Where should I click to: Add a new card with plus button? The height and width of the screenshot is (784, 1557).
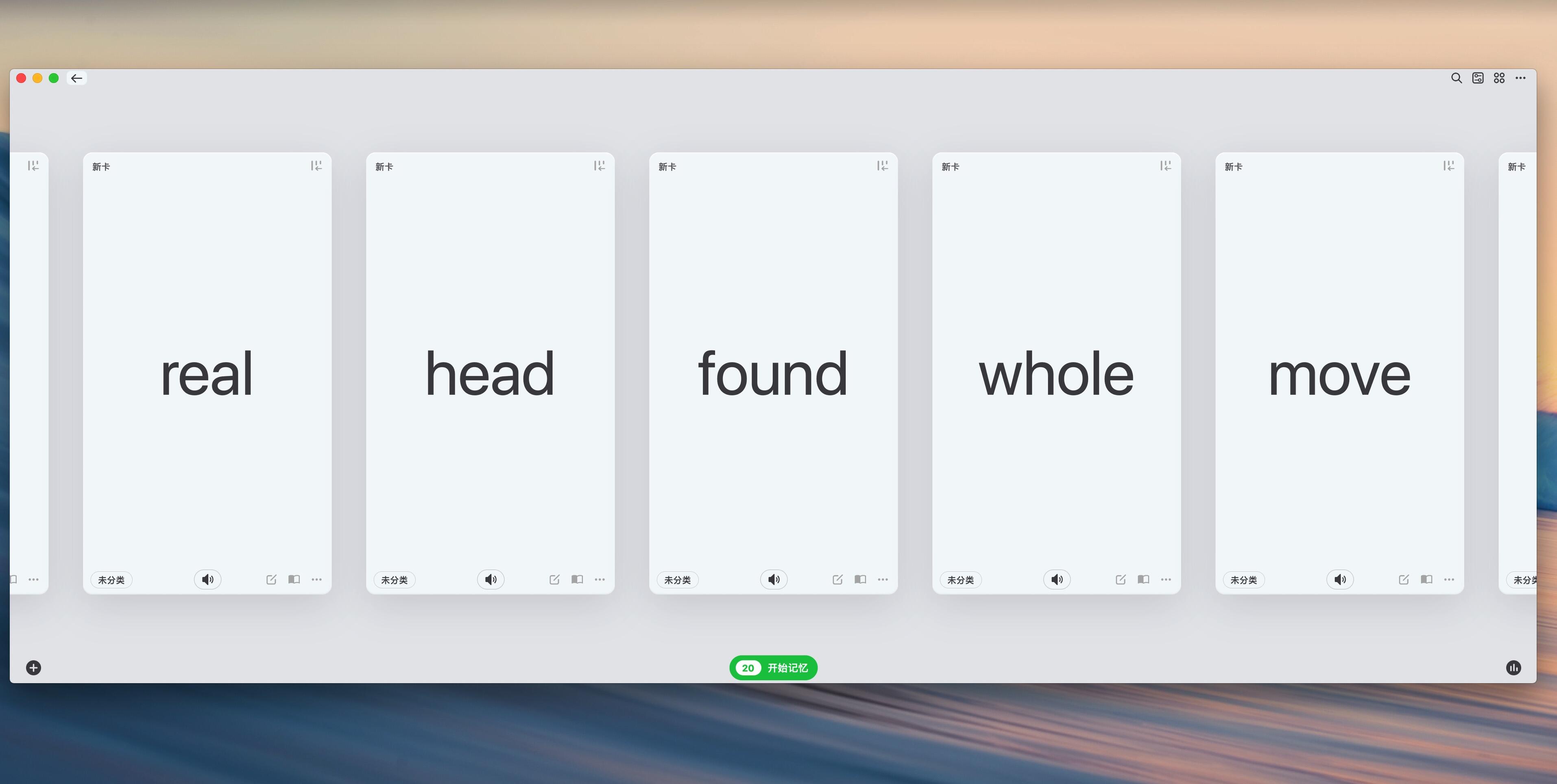coord(34,667)
